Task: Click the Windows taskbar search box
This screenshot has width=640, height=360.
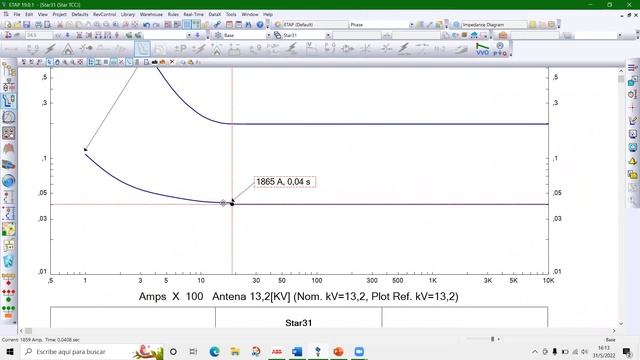Action: (92, 351)
